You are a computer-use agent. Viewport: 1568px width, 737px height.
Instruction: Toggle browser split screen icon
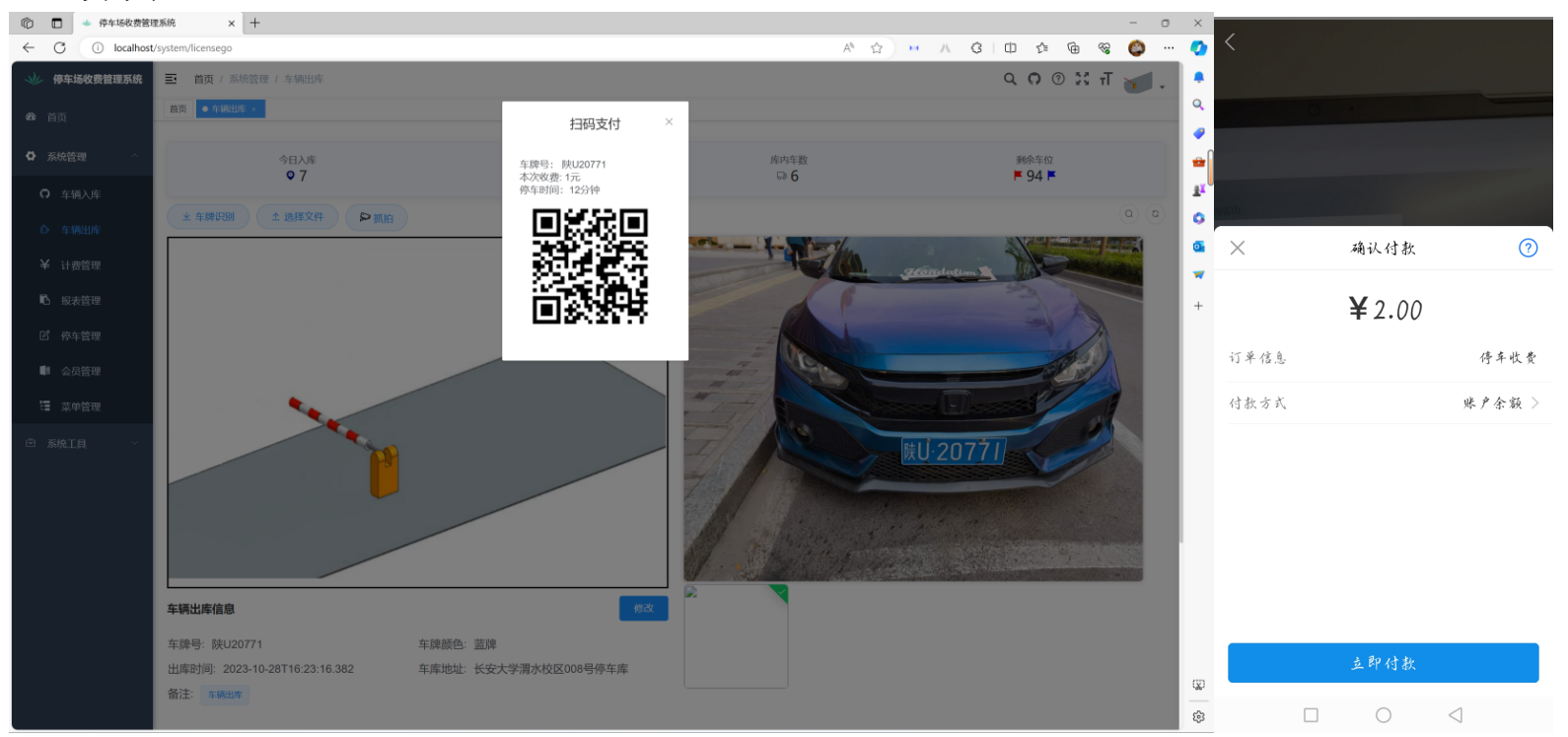[1010, 47]
